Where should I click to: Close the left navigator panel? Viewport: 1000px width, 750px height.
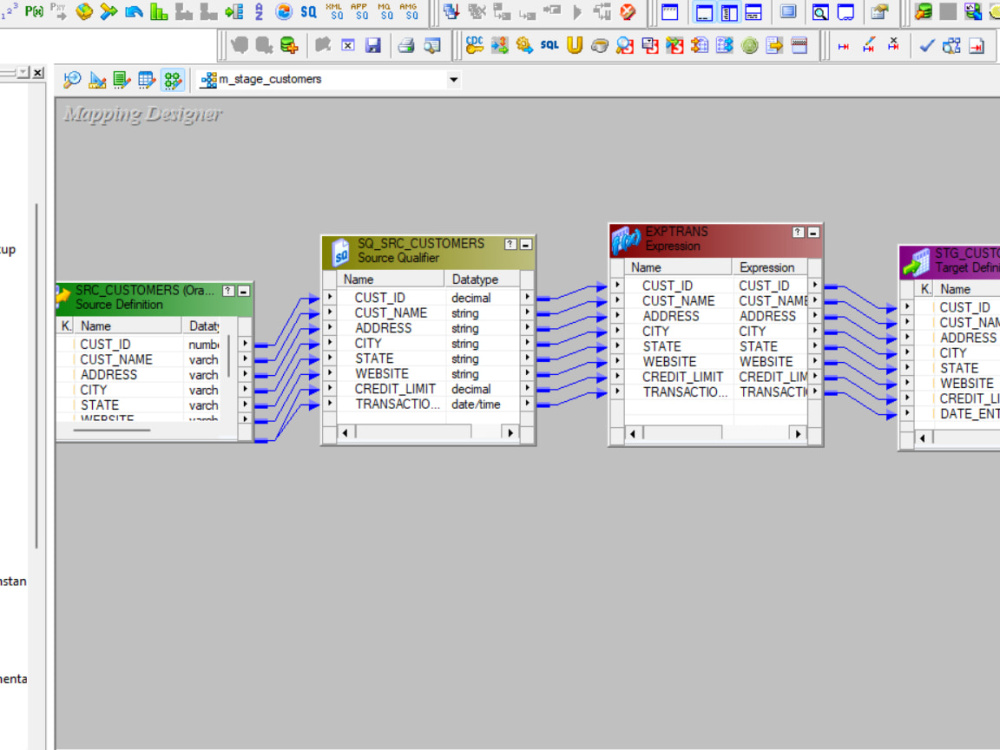[x=38, y=72]
